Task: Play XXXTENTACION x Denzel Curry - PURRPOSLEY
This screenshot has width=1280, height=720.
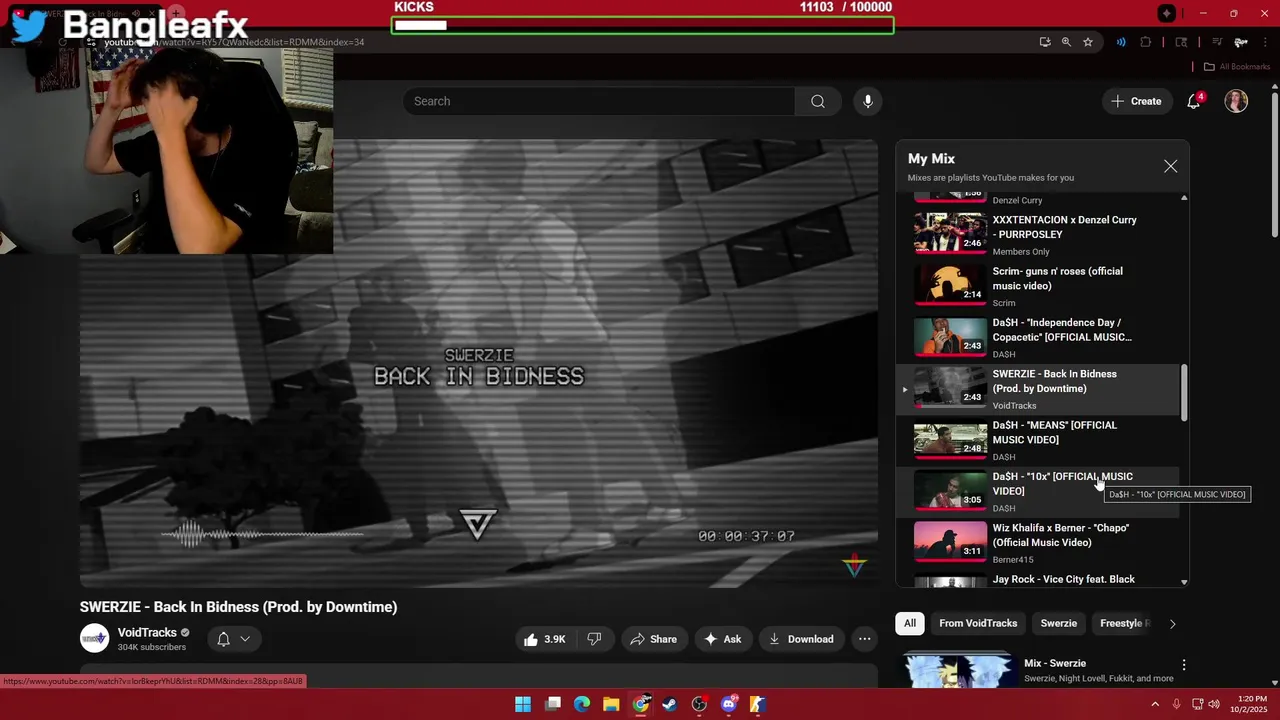Action: click(x=1040, y=235)
